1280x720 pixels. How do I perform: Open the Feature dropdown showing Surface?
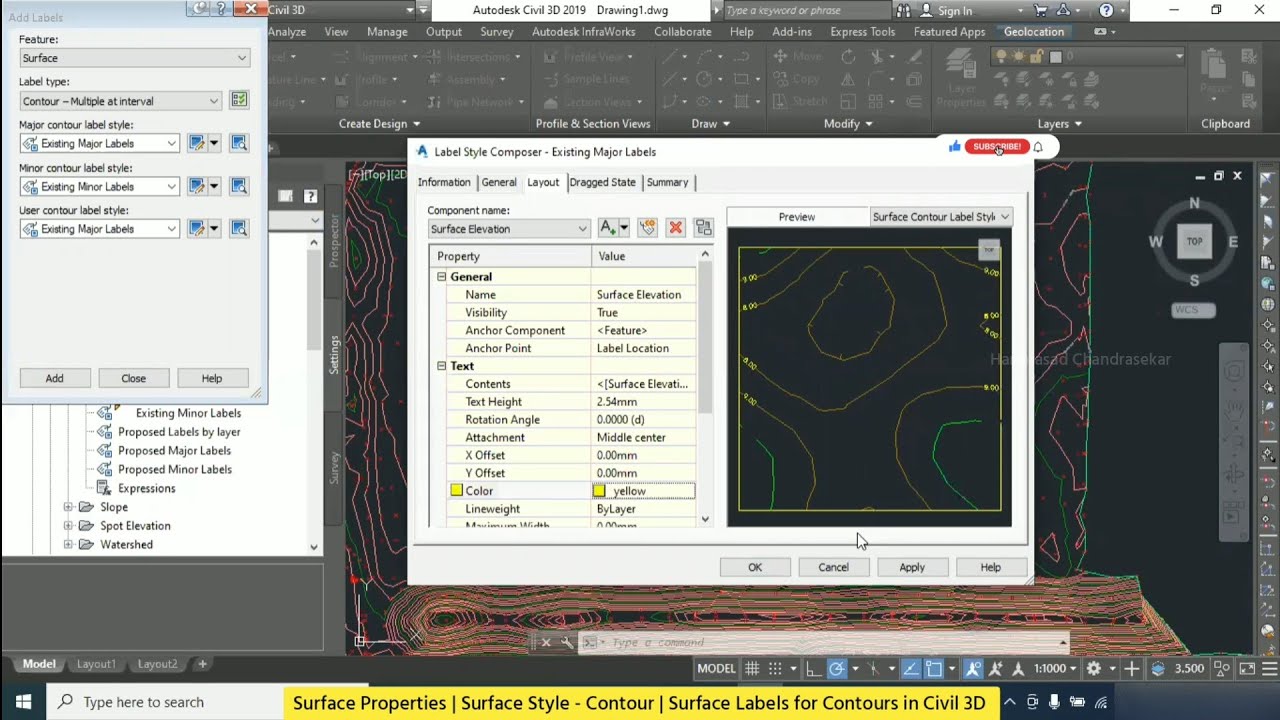pyautogui.click(x=134, y=58)
